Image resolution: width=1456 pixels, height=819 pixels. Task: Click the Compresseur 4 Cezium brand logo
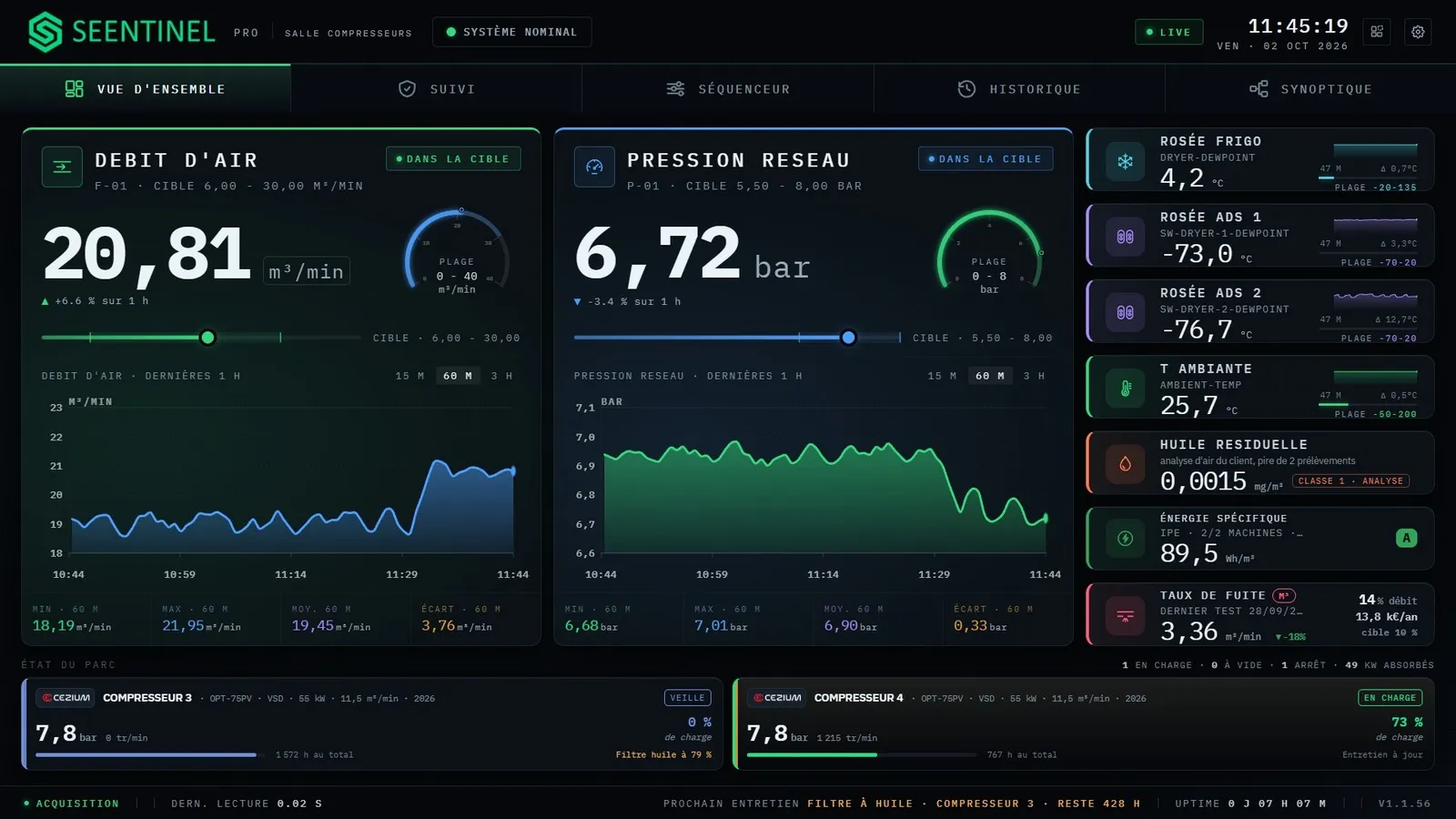pos(777,698)
